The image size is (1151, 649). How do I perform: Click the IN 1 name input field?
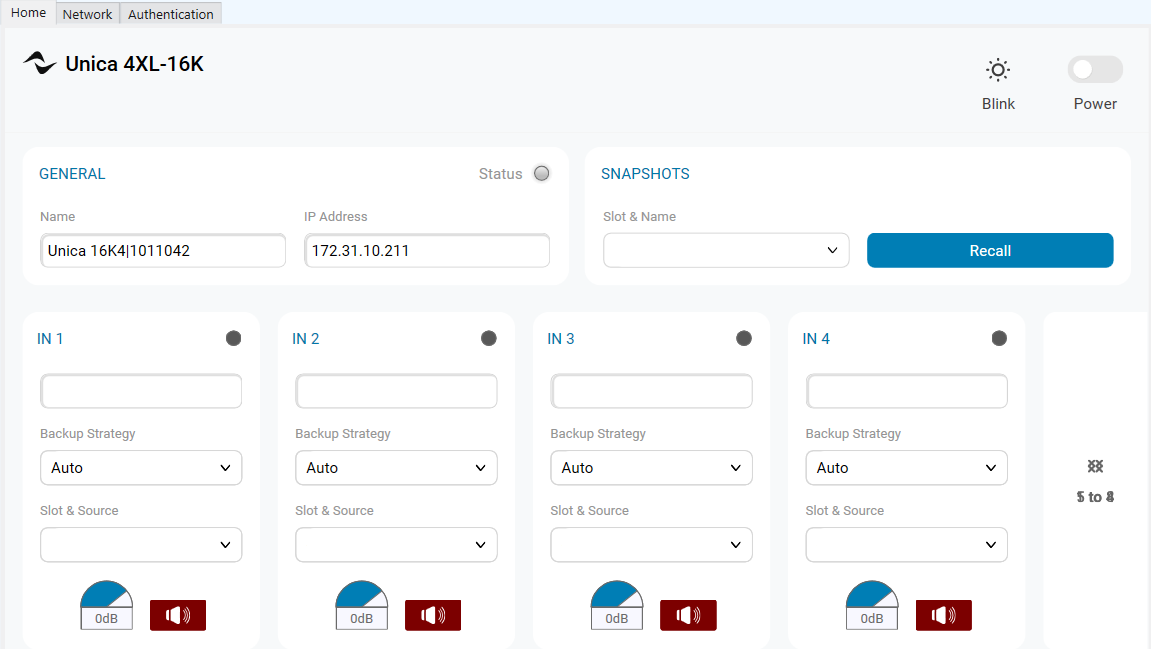click(141, 391)
